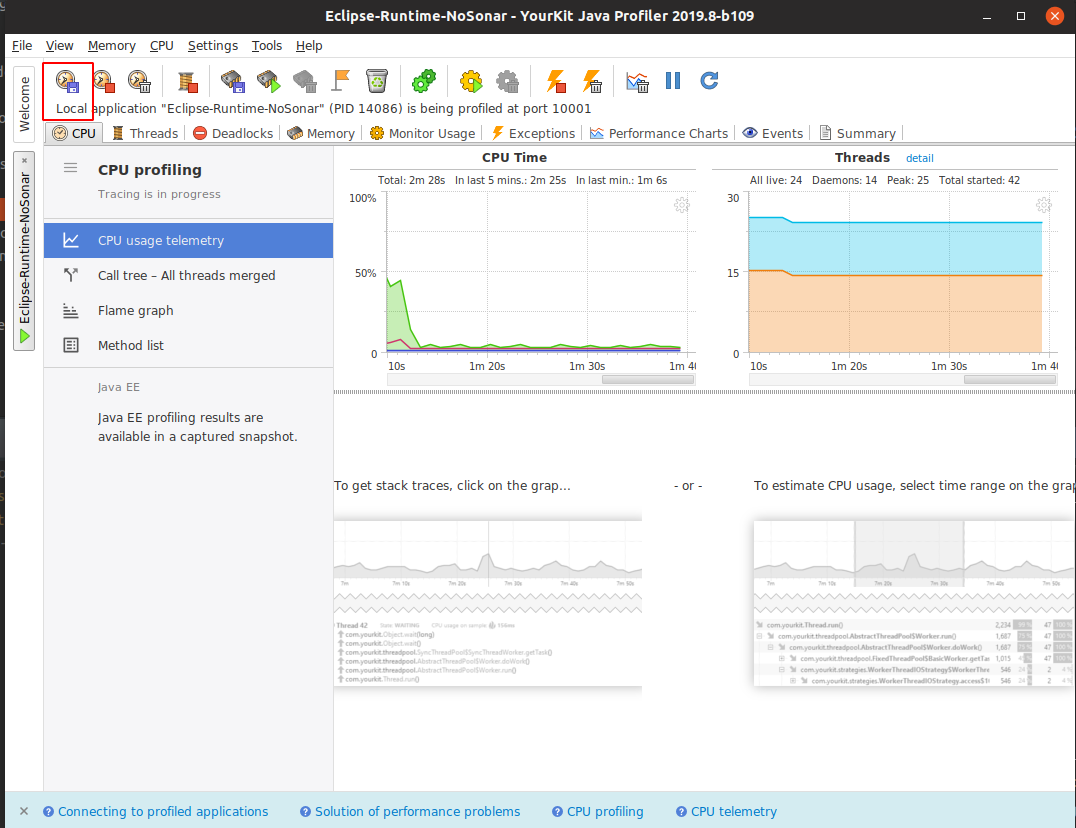1076x828 pixels.
Task: Force garbage collection via the recycle bin icon
Action: pos(377,81)
